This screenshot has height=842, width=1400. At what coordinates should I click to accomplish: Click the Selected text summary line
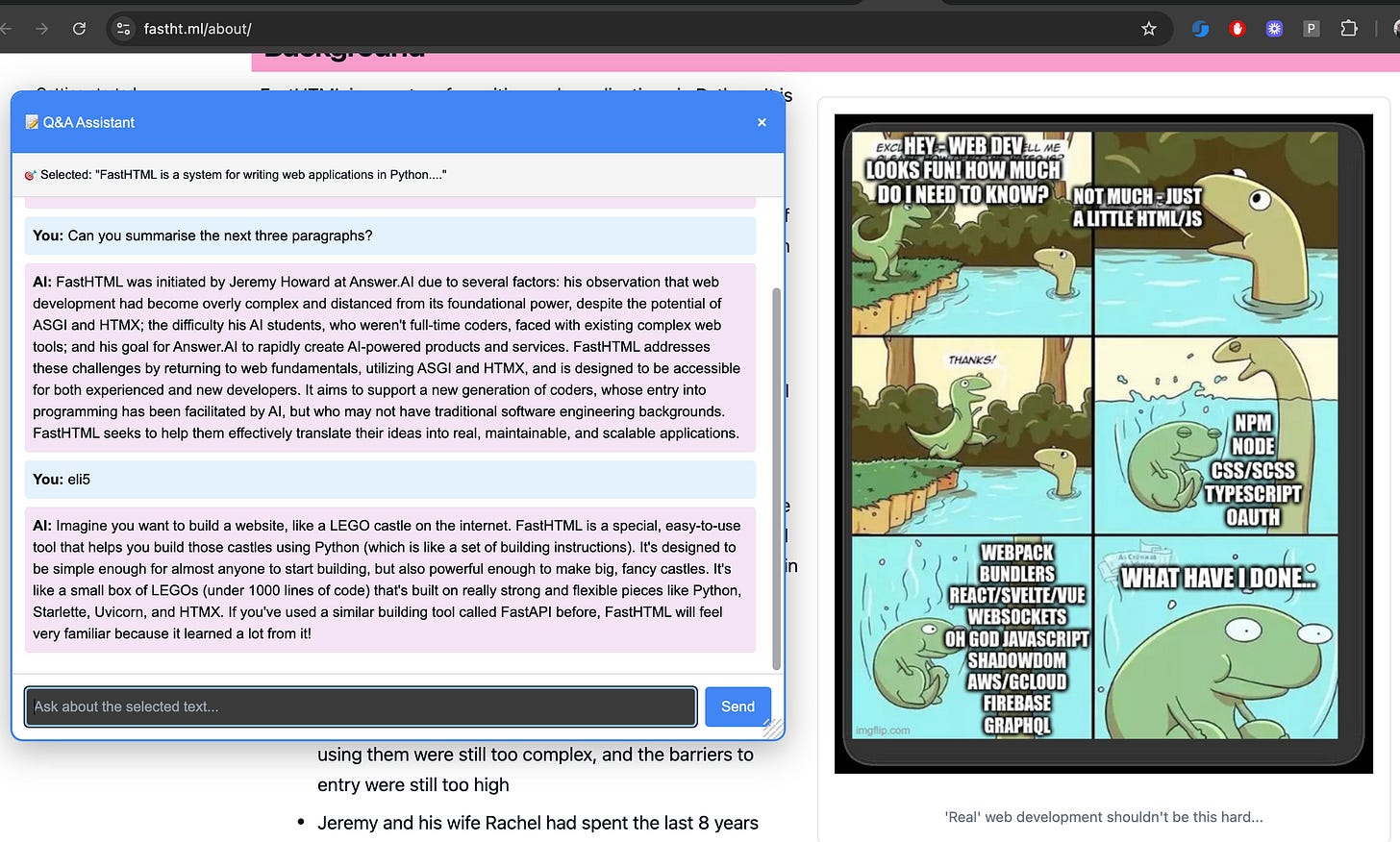236,175
